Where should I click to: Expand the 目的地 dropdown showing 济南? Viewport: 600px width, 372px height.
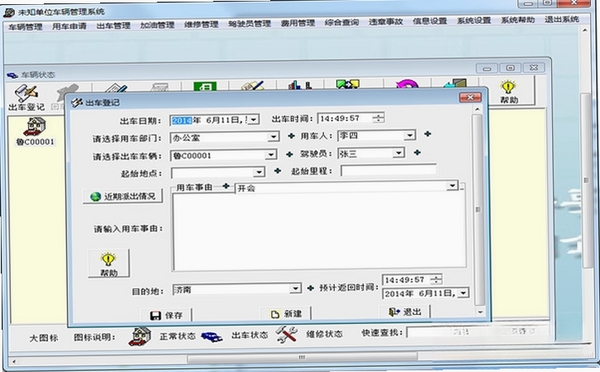(x=295, y=289)
